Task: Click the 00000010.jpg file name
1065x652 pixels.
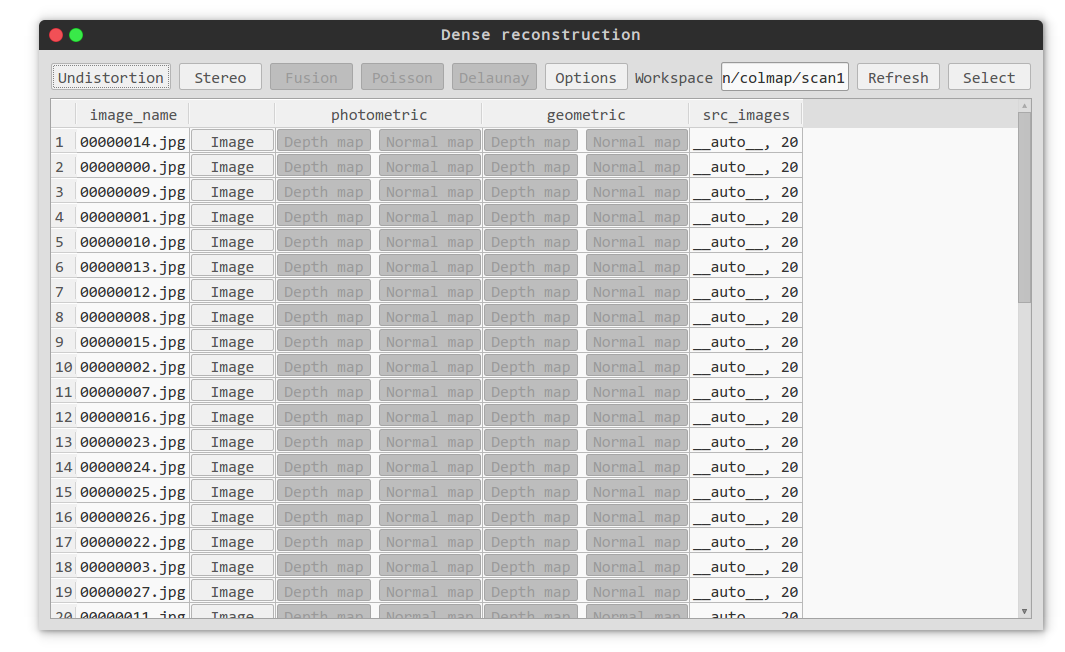Action: tap(132, 242)
